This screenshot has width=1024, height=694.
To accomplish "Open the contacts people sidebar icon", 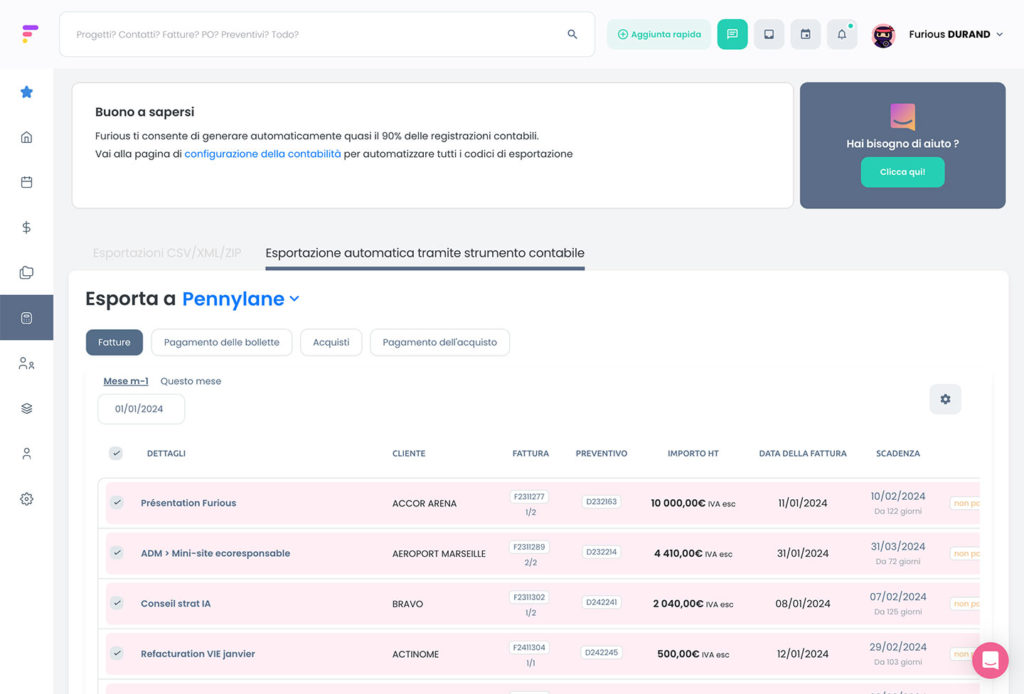I will coord(27,364).
